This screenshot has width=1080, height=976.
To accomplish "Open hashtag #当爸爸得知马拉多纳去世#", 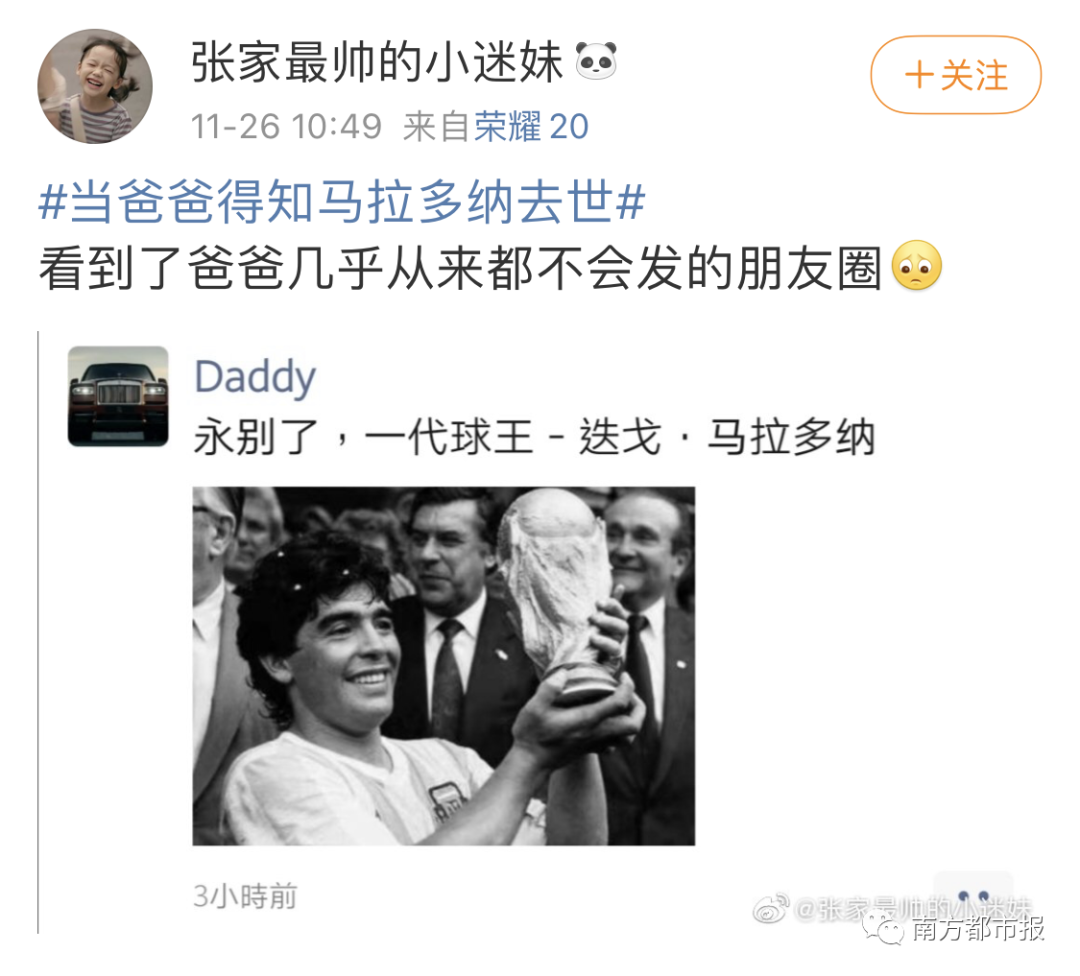I will click(x=342, y=202).
